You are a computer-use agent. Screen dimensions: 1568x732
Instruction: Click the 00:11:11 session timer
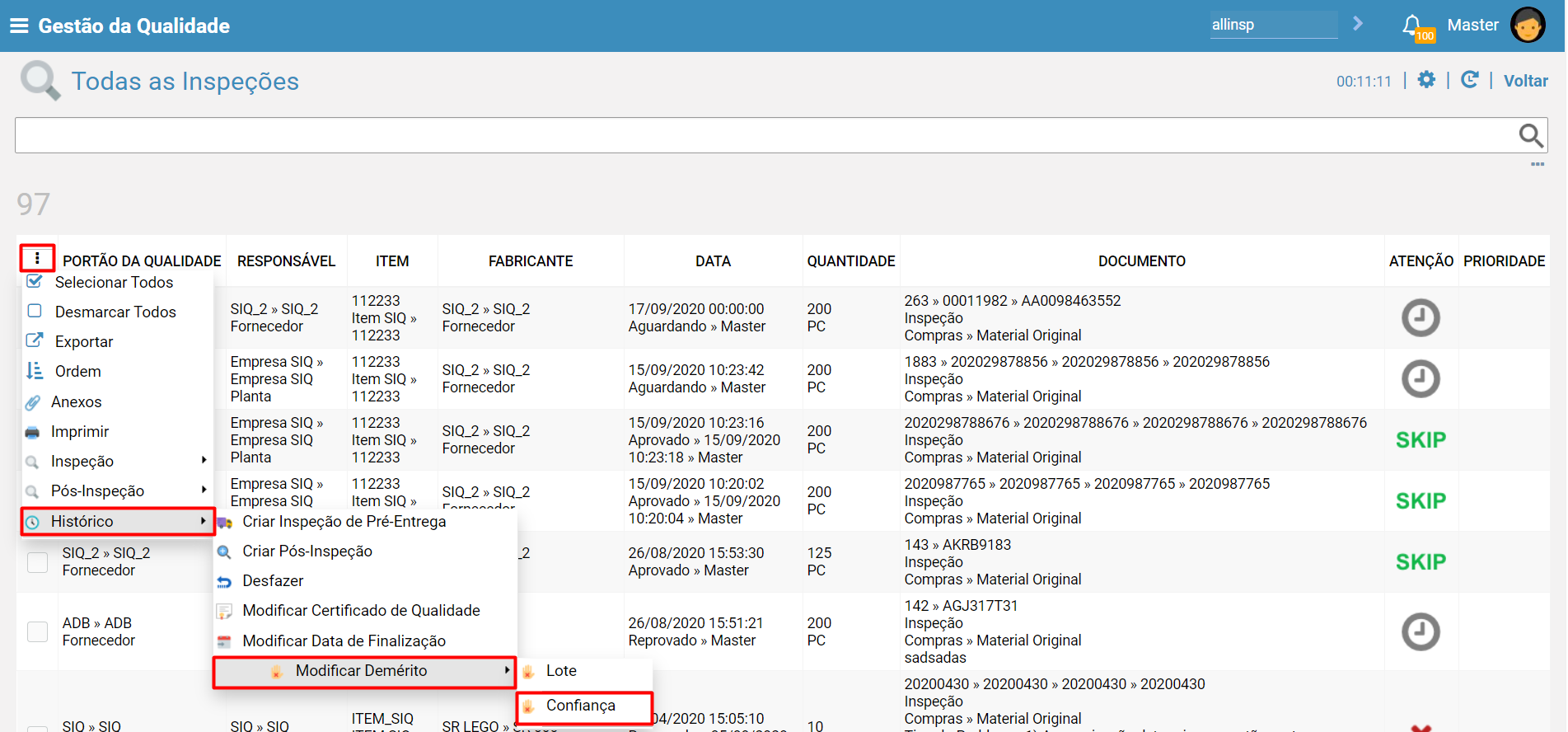coord(1364,82)
